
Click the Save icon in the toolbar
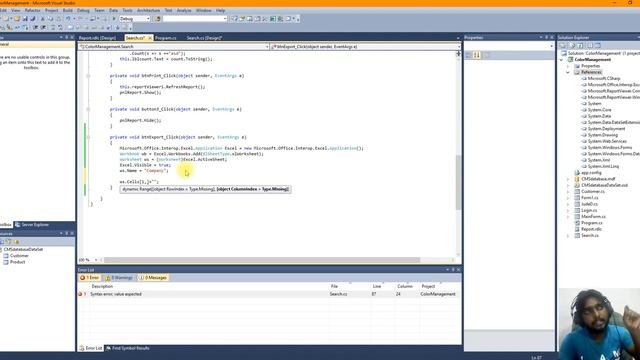[x=25, y=19]
